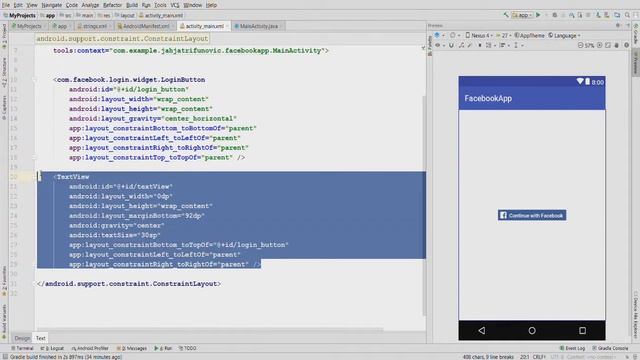Click MyProjects breadcrumb in navigation bar

pos(19,15)
